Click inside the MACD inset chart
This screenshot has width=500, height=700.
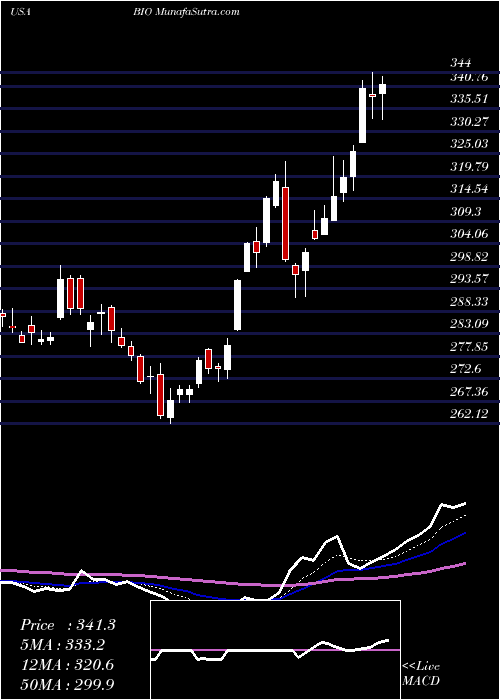point(275,650)
